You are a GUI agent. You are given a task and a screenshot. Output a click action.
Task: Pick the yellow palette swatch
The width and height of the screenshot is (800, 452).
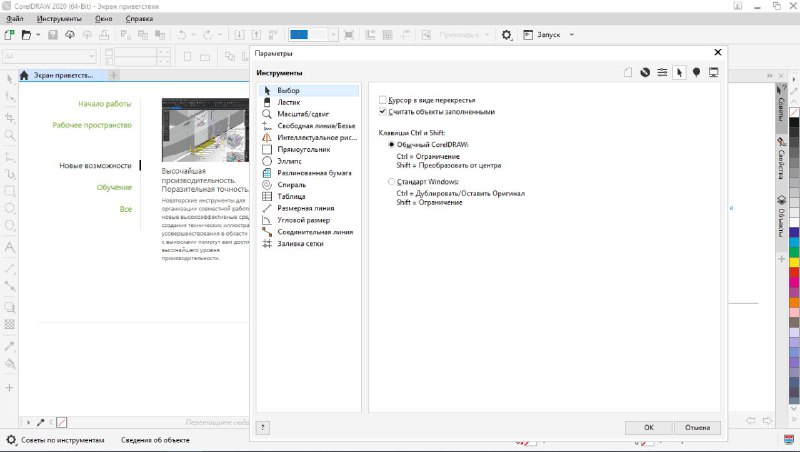tap(794, 263)
